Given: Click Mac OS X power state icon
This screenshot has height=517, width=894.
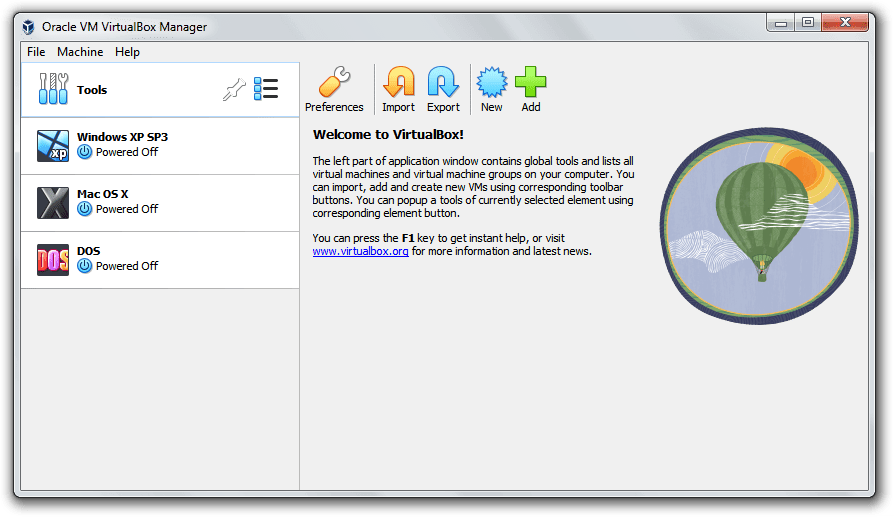Looking at the screenshot, I should coord(84,209).
